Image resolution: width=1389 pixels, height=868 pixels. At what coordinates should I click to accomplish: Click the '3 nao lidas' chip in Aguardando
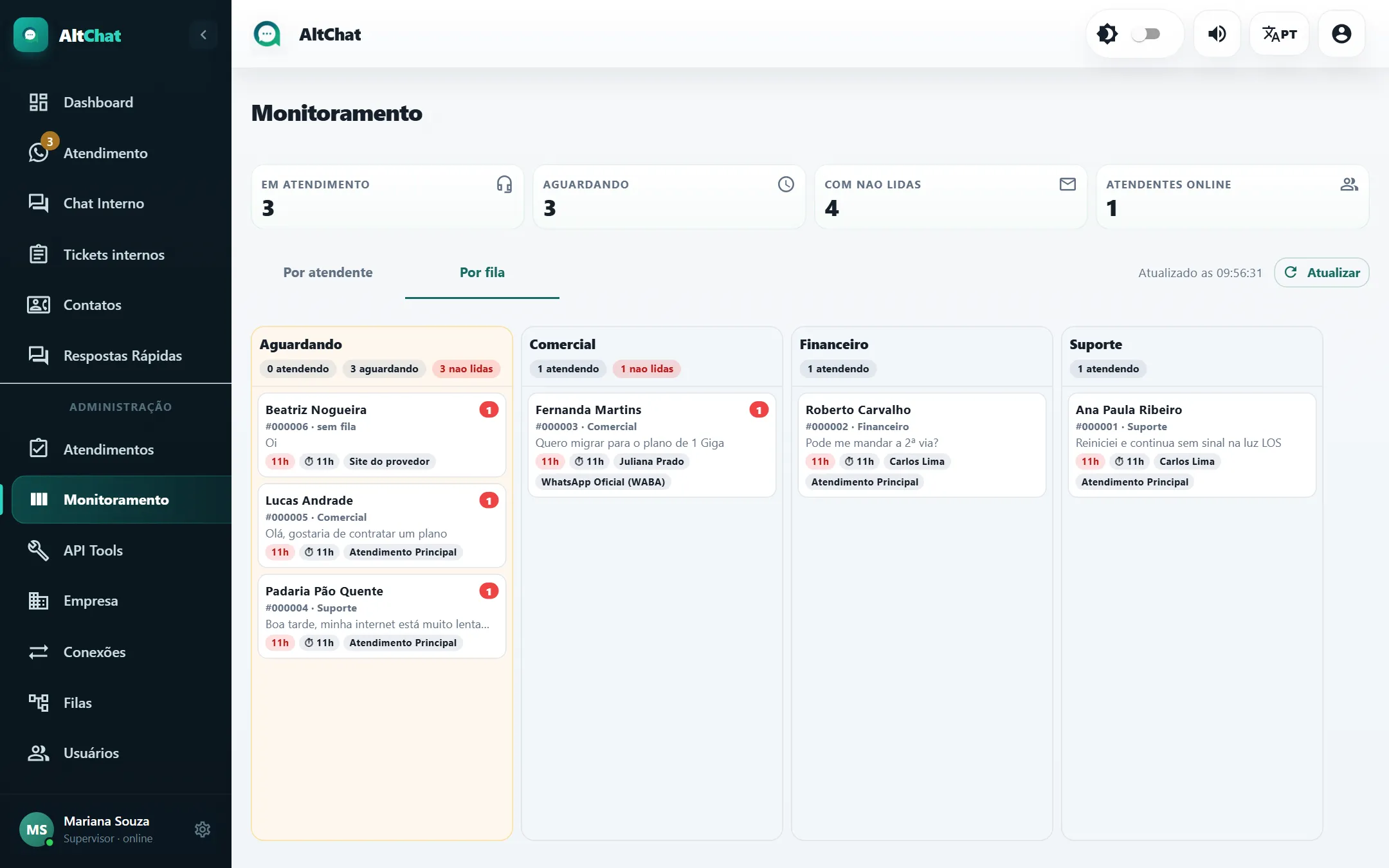coord(466,368)
